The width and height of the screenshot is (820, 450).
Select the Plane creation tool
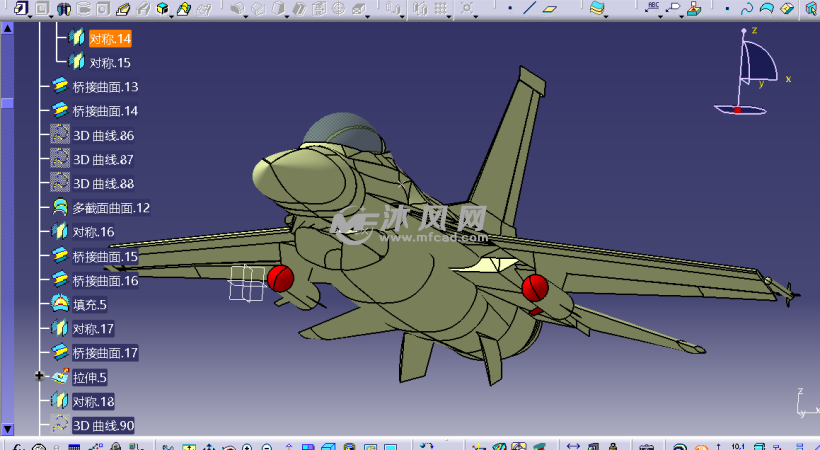550,9
